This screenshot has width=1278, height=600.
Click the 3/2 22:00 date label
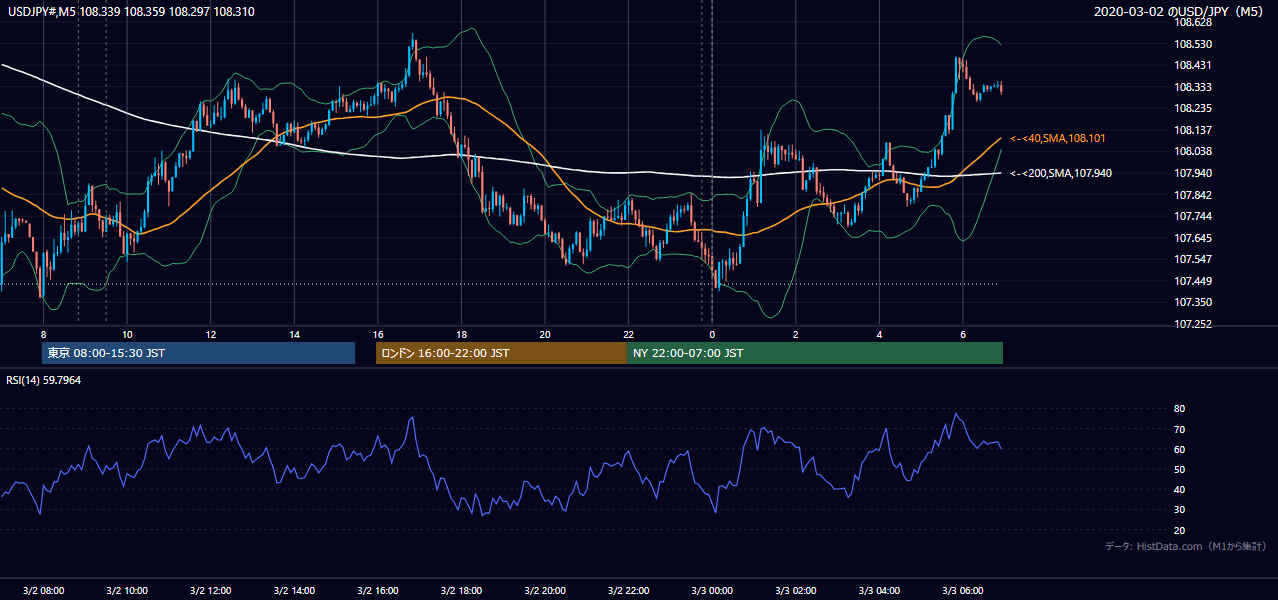click(x=629, y=591)
